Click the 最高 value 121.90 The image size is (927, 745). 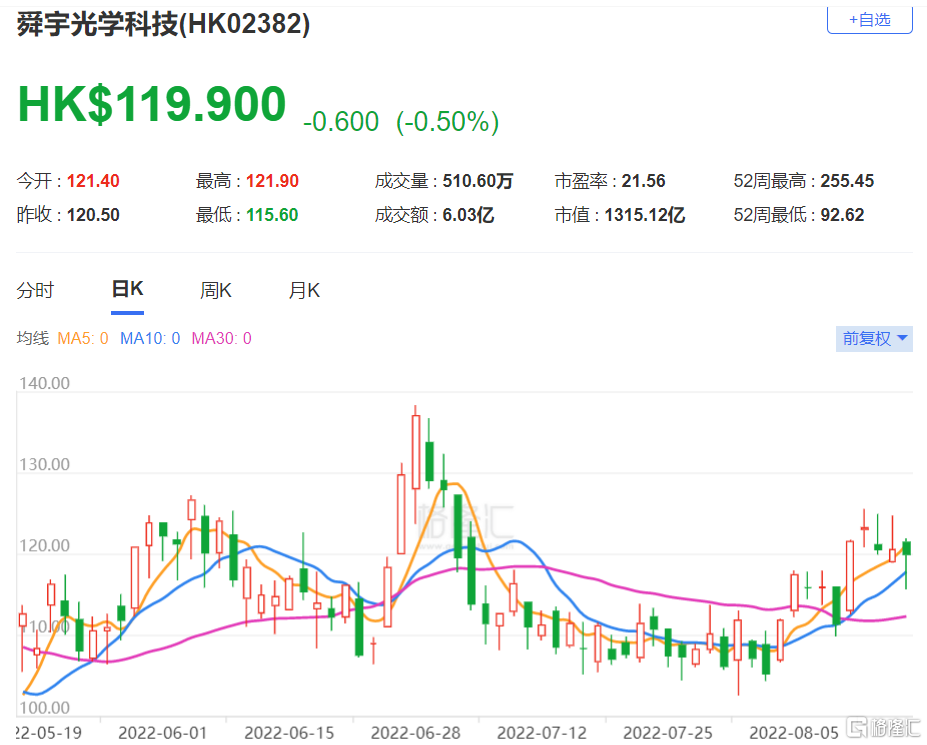tap(273, 181)
